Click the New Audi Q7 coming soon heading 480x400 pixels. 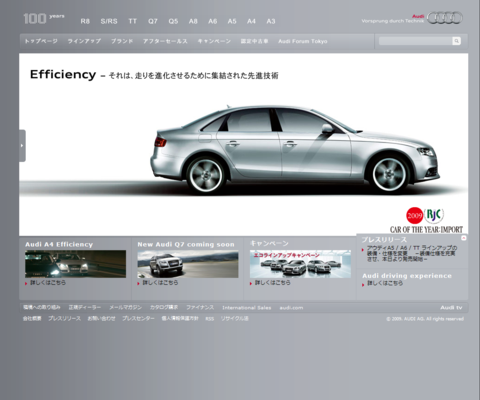[x=186, y=244]
